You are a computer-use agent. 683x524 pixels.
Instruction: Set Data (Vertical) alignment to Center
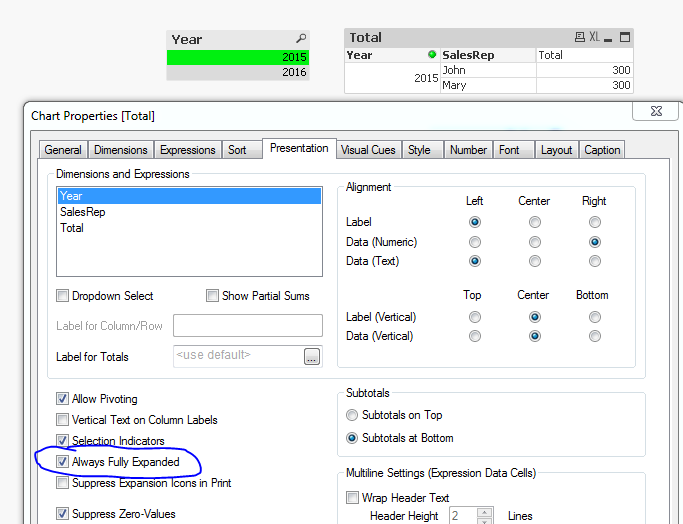pyautogui.click(x=534, y=336)
